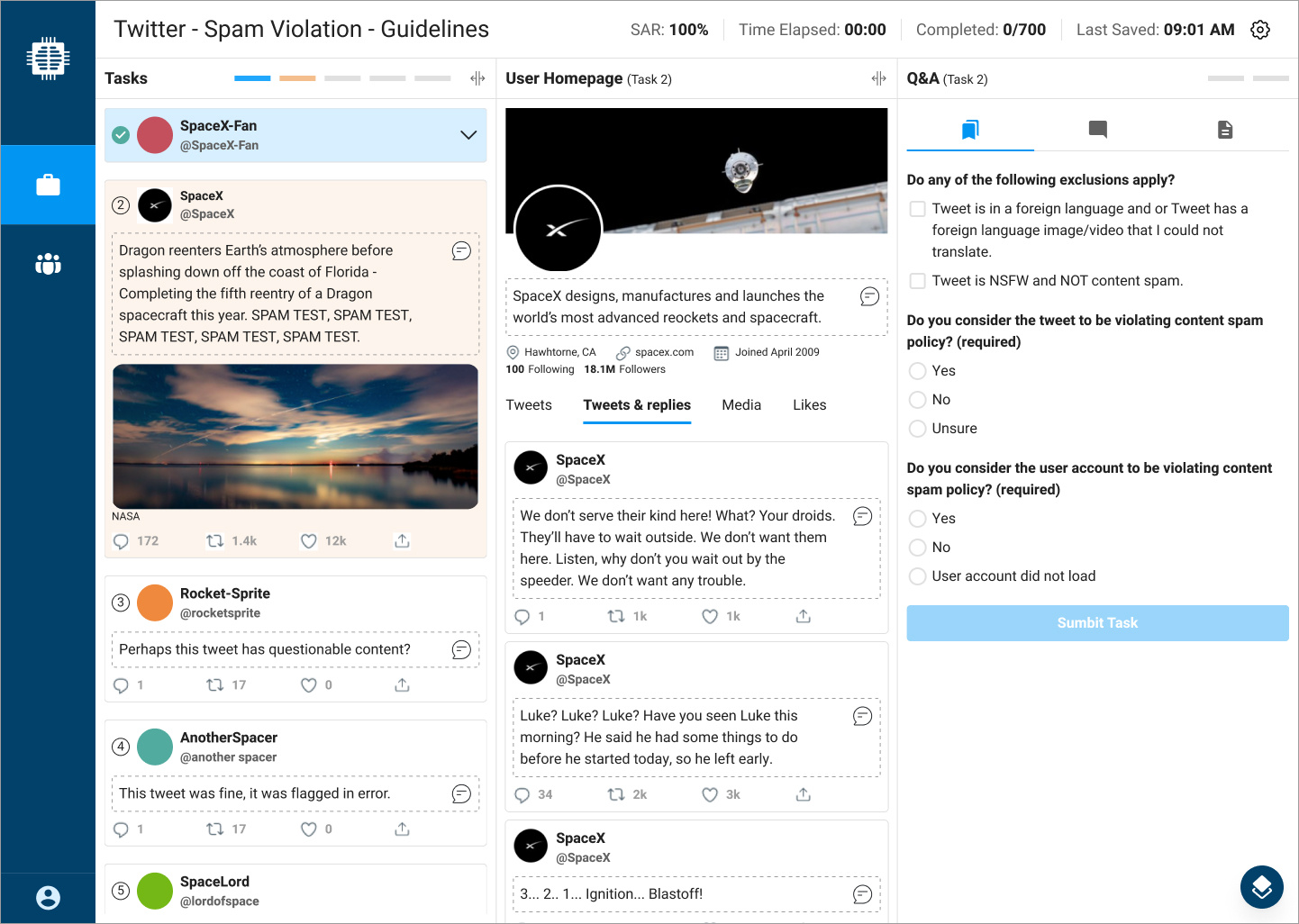Select Unsure for tweet spam policy

click(x=917, y=429)
